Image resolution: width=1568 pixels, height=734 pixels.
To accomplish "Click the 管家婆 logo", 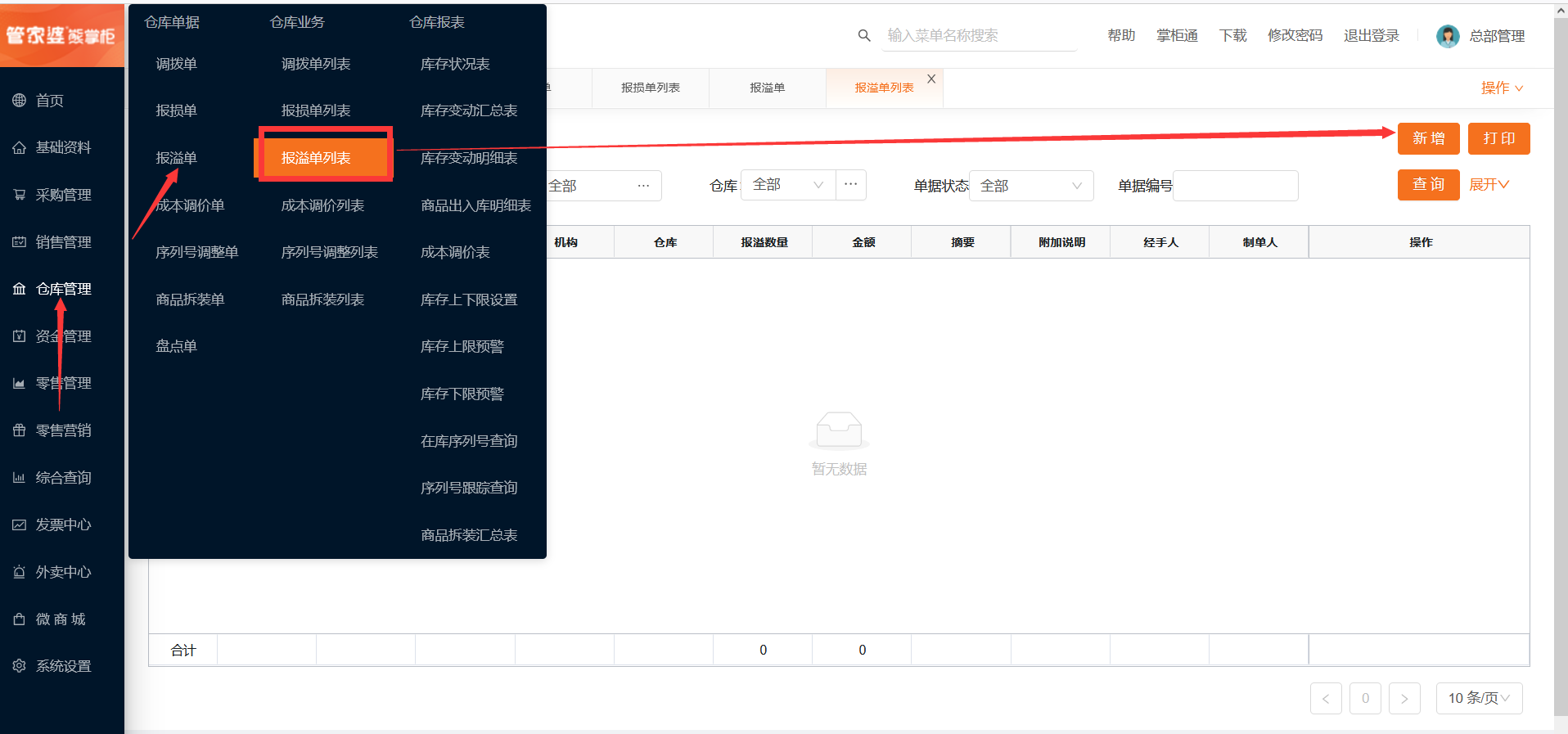I will [x=61, y=35].
